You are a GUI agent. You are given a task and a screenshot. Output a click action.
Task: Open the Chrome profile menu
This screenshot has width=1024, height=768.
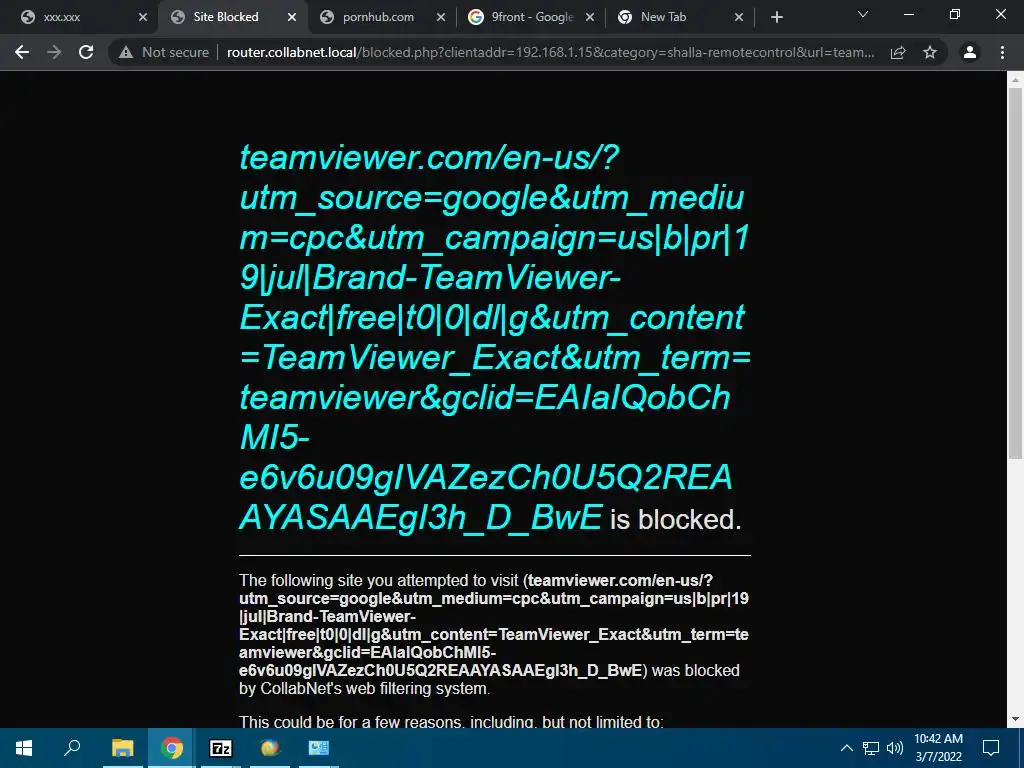pos(970,52)
